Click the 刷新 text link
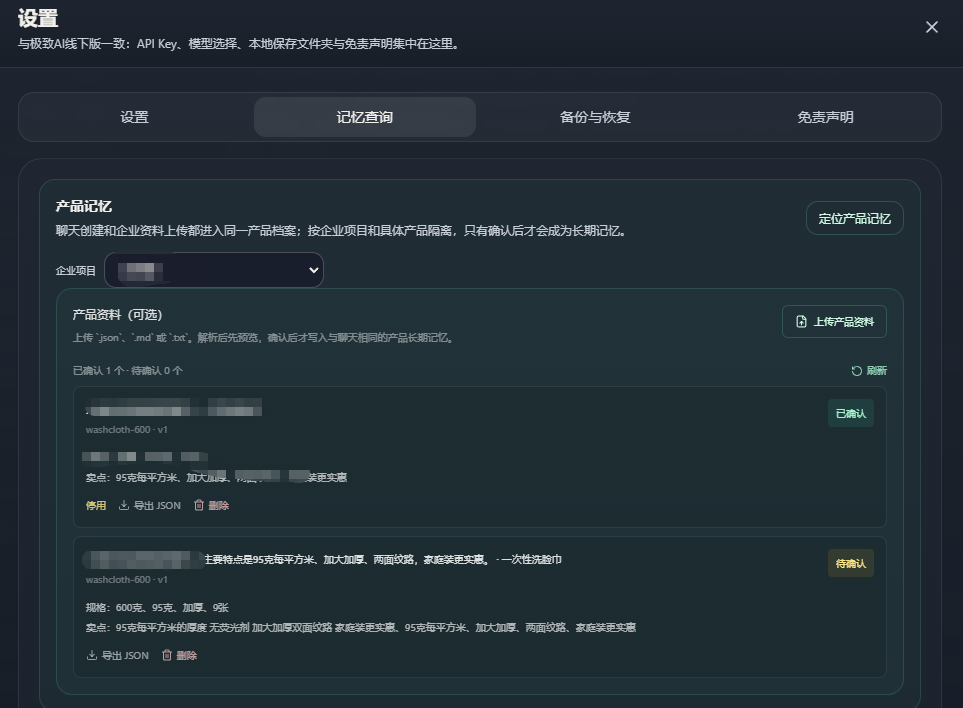This screenshot has width=963, height=708. tap(876, 370)
